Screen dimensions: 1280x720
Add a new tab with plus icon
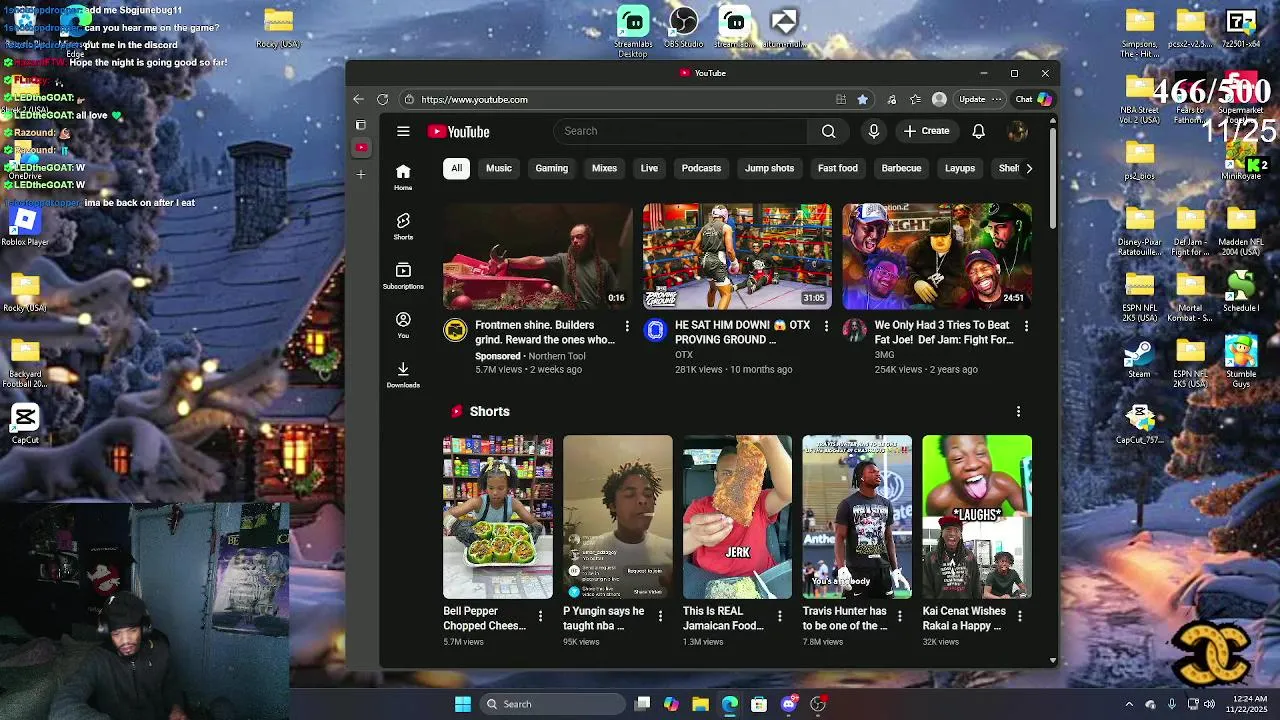(361, 174)
